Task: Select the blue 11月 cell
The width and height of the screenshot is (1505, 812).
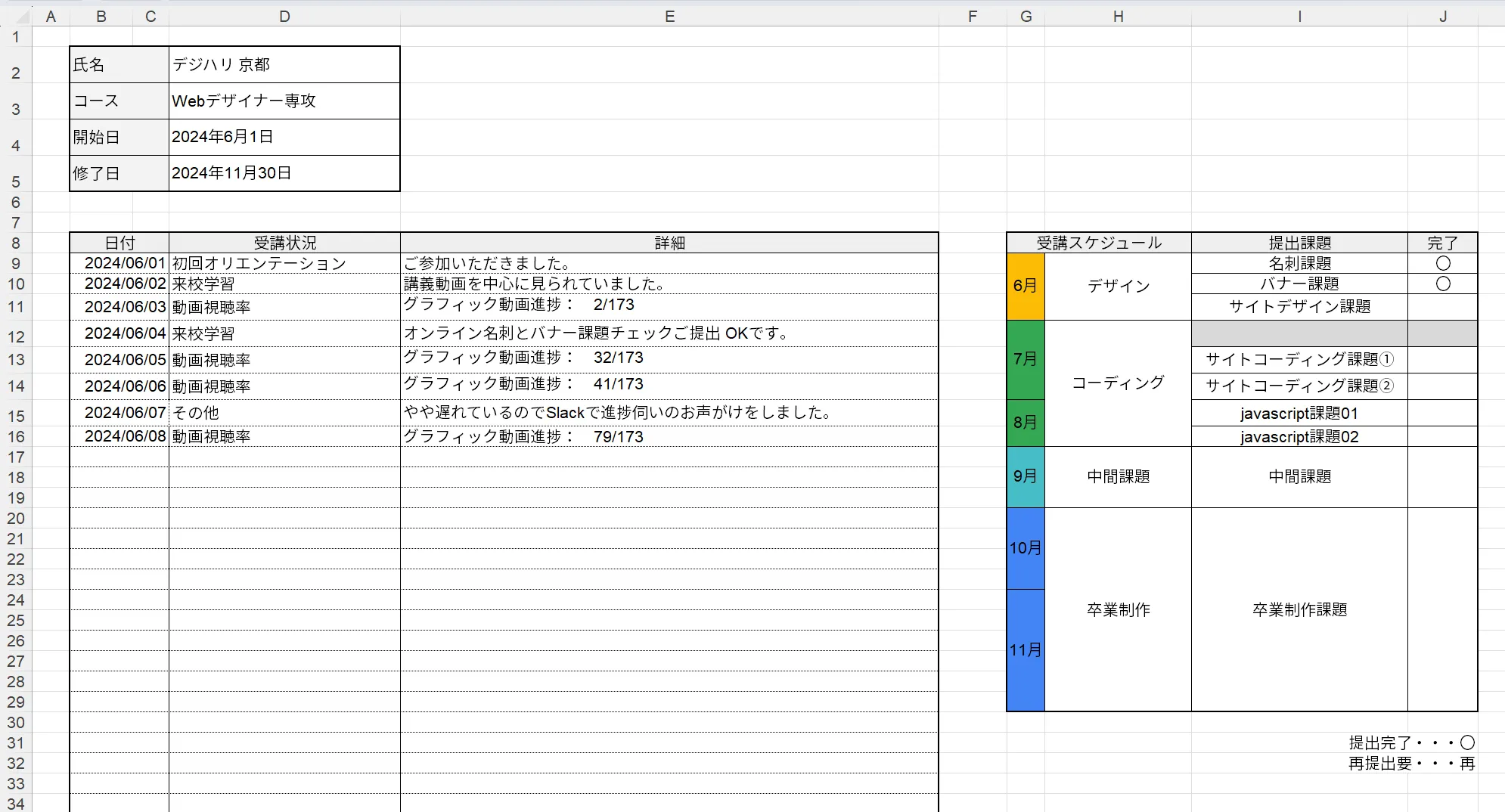Action: pos(1026,650)
